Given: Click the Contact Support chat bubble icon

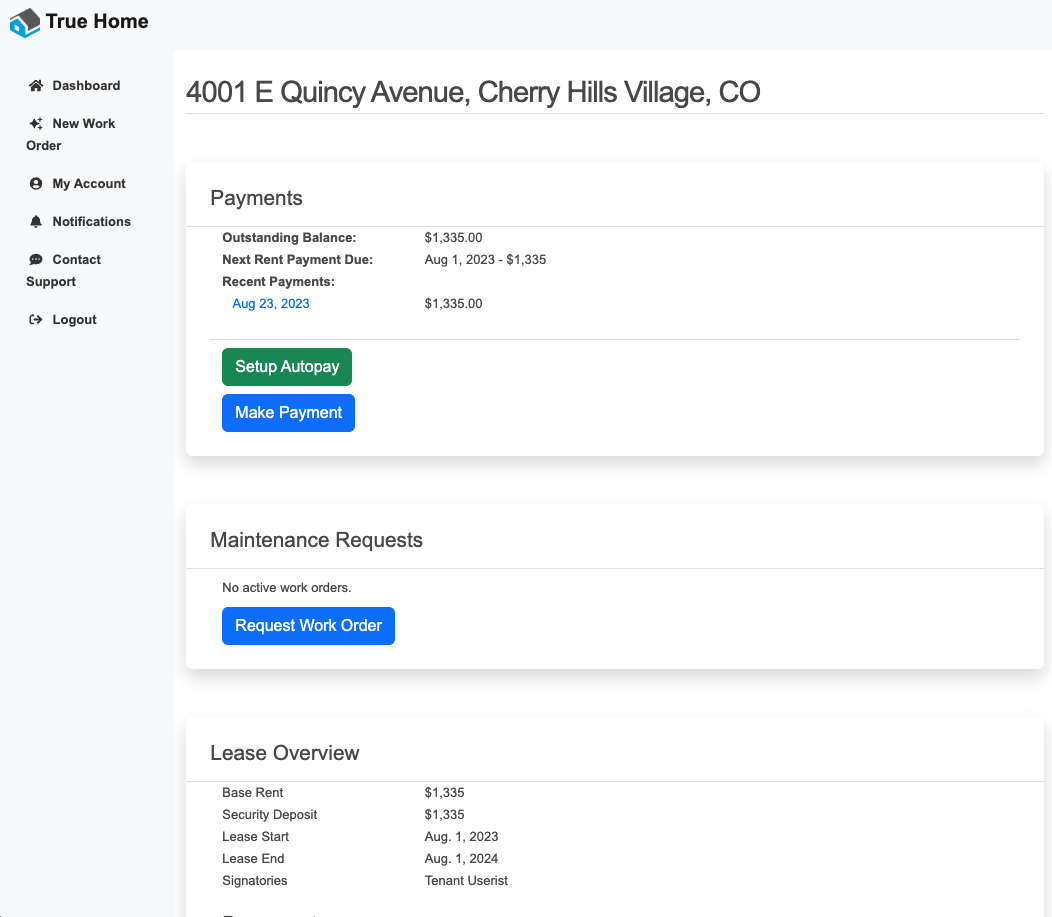Looking at the screenshot, I should [36, 260].
